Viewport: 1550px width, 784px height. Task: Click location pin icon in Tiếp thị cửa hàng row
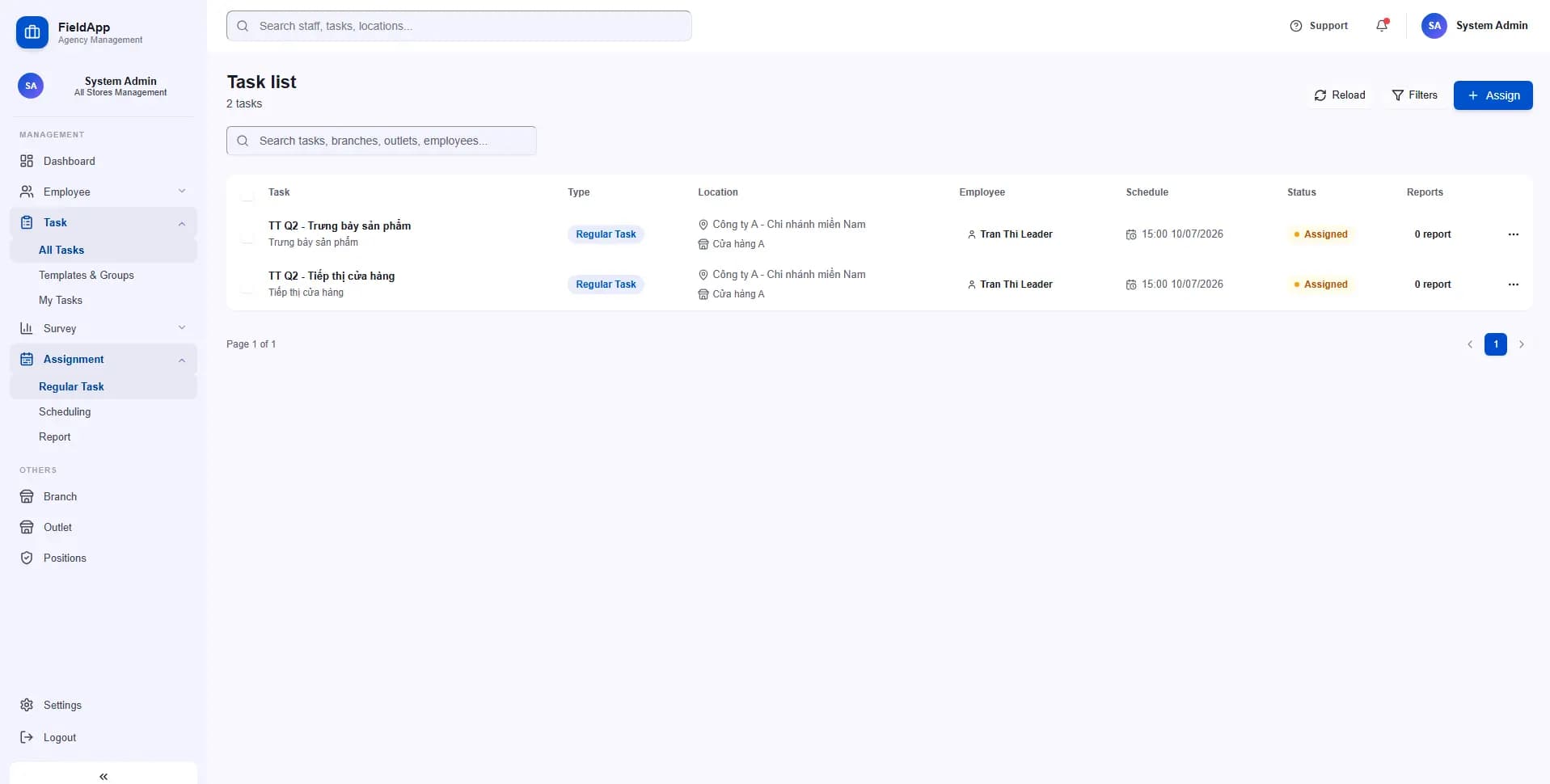pos(703,275)
